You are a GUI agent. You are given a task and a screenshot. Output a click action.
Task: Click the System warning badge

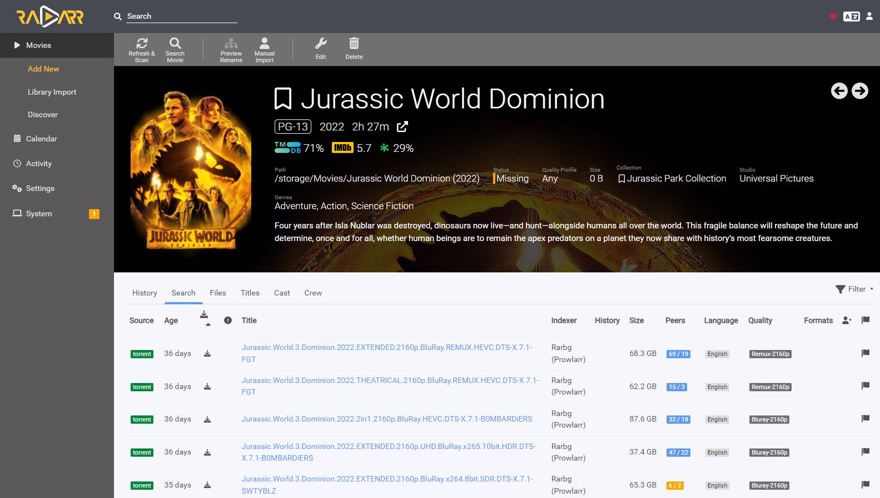[x=94, y=214]
